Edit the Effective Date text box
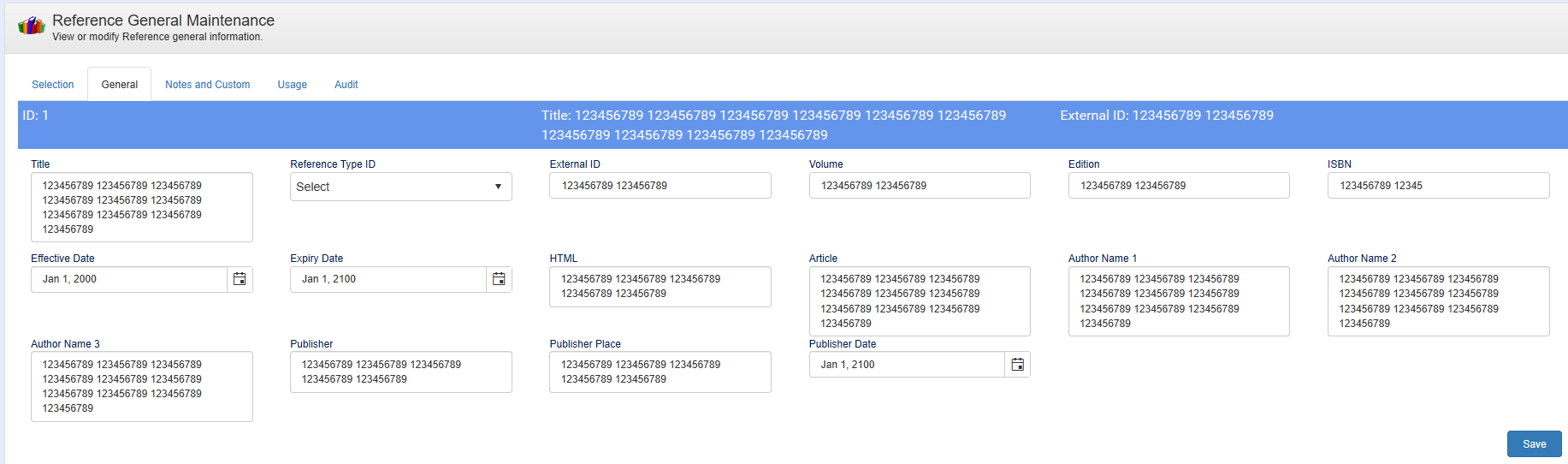Viewport: 1568px width, 464px height. 128,279
